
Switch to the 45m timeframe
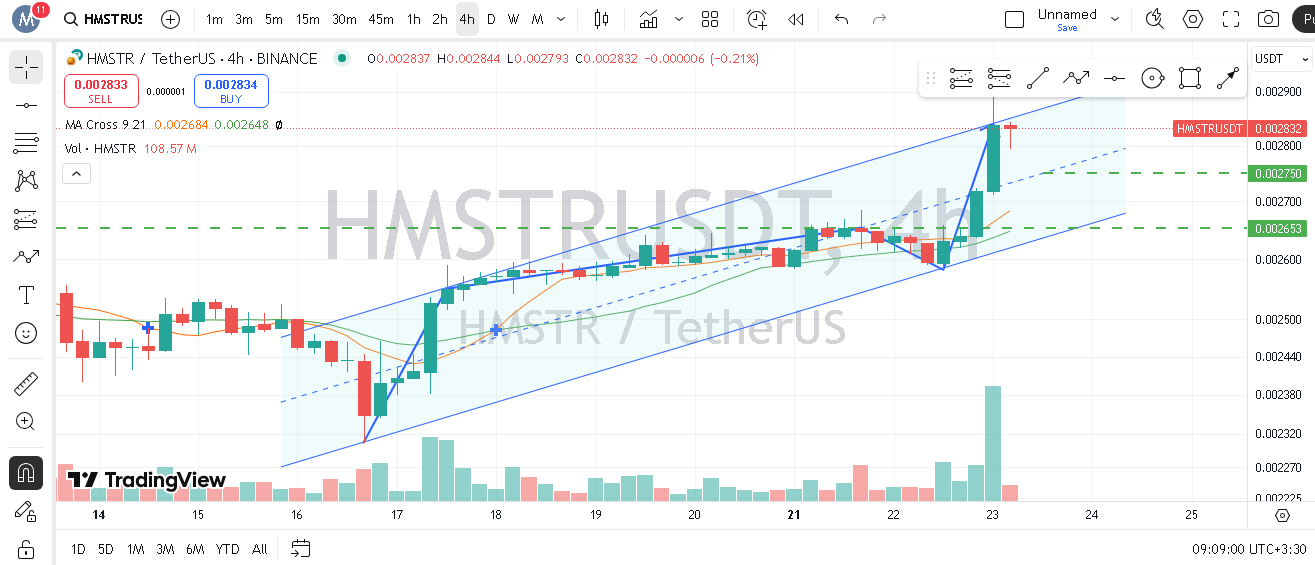click(381, 19)
